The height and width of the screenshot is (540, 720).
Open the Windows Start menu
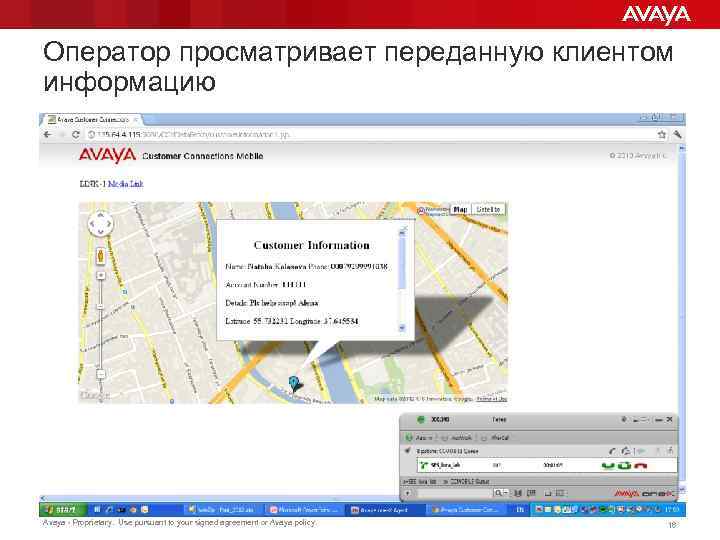pos(63,510)
